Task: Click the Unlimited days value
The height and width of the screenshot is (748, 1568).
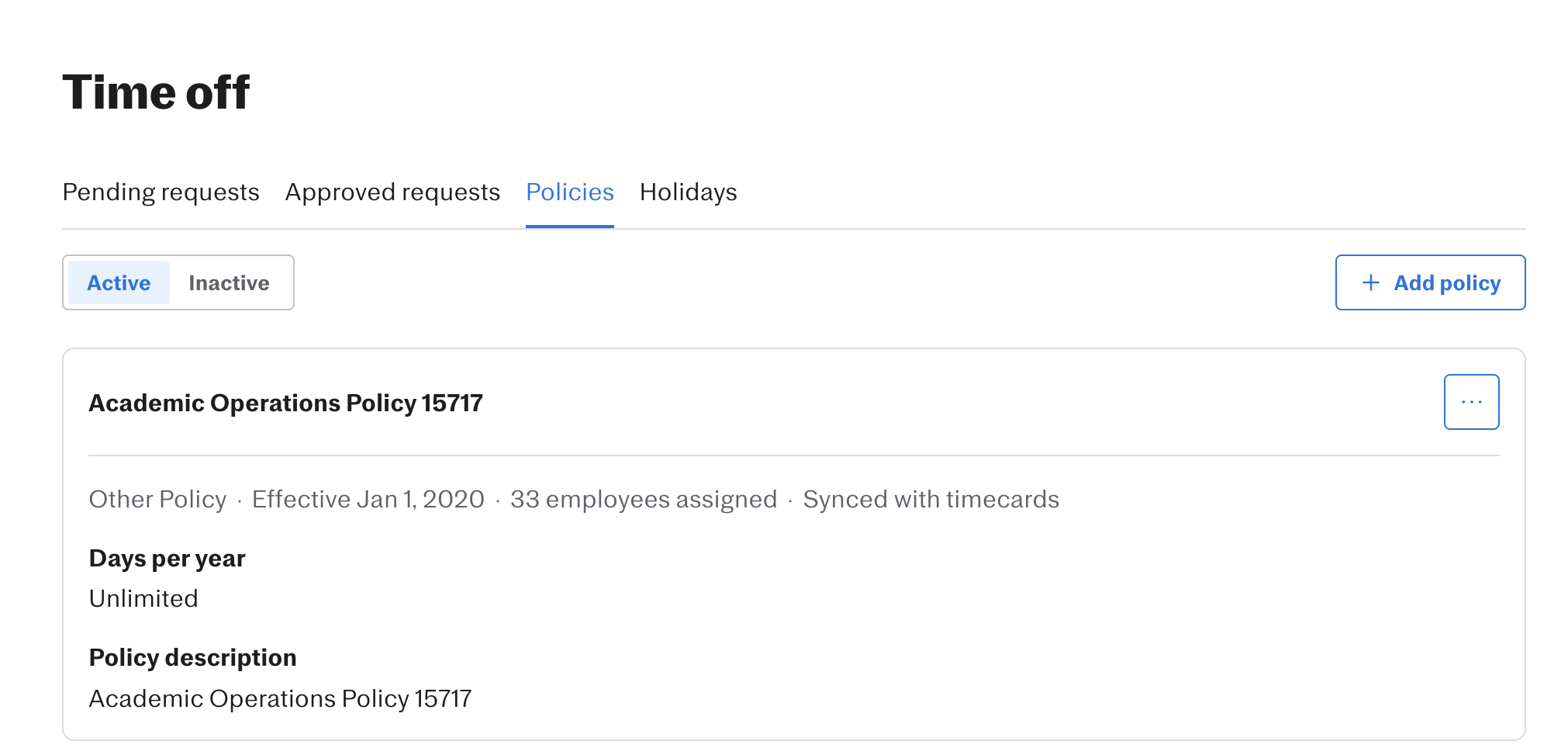Action: tap(143, 599)
